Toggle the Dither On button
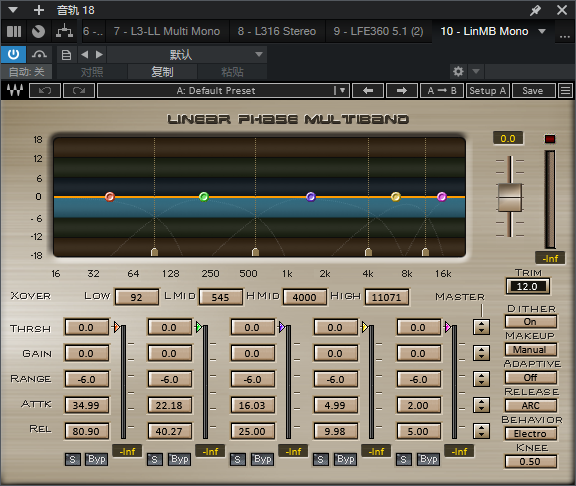This screenshot has width=576, height=486. tap(530, 322)
